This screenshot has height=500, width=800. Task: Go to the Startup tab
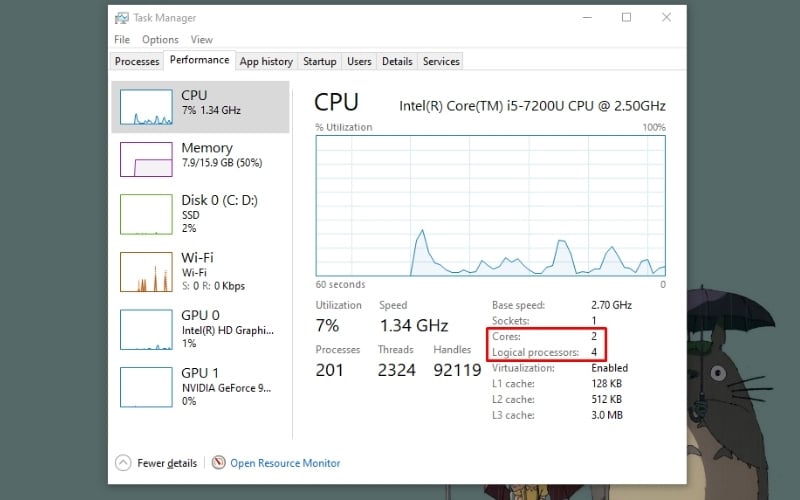pyautogui.click(x=320, y=61)
